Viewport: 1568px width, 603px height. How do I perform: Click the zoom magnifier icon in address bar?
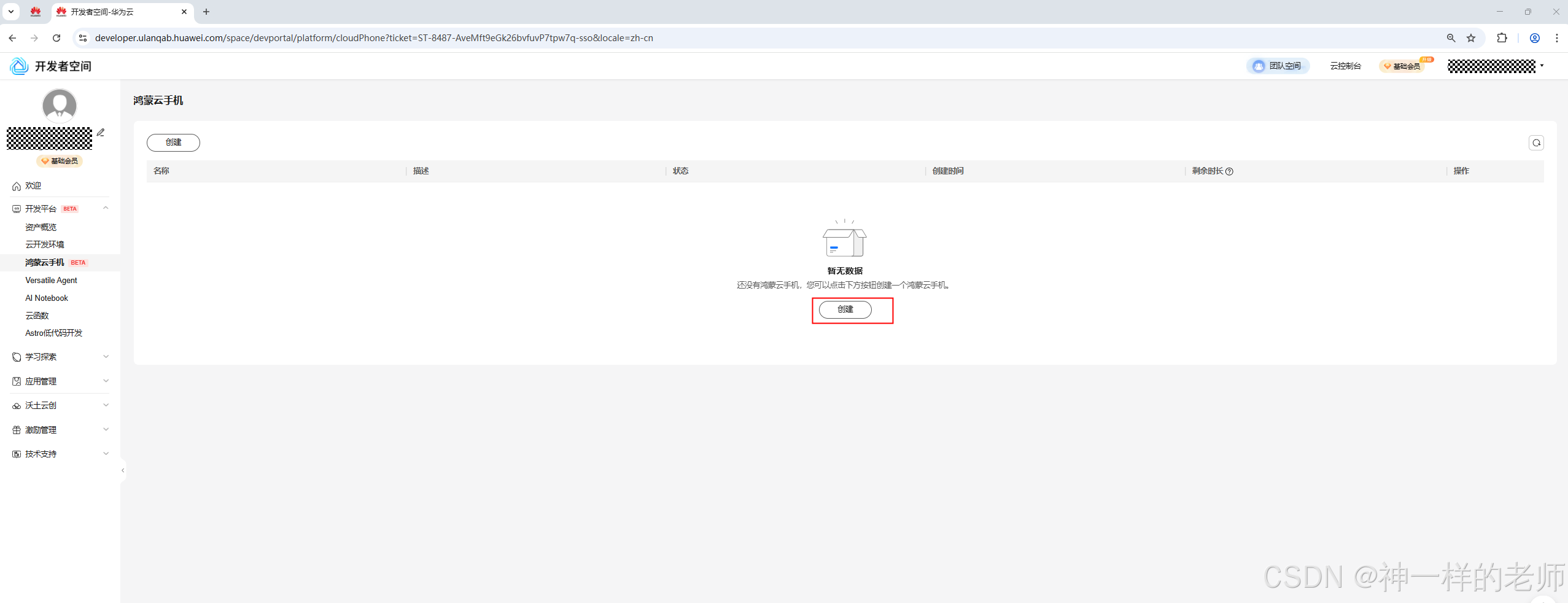pyautogui.click(x=1451, y=38)
